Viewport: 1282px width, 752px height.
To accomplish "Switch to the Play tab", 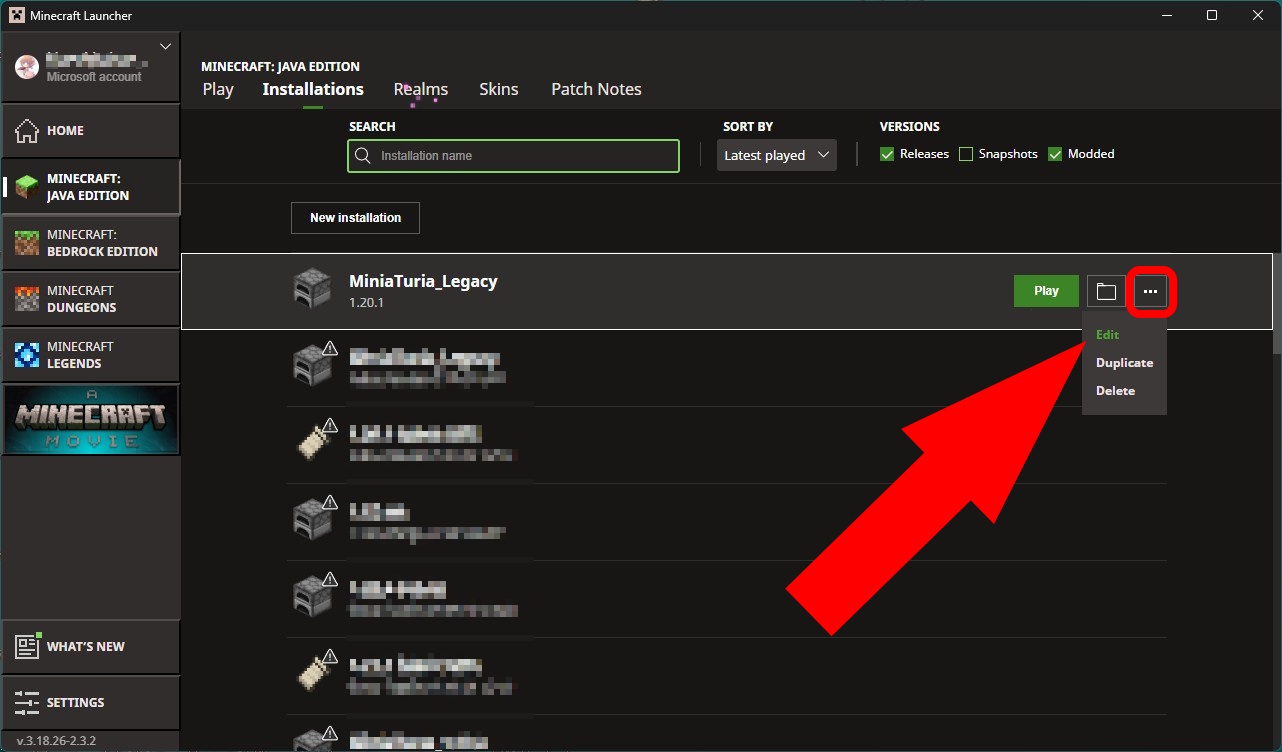I will point(218,89).
